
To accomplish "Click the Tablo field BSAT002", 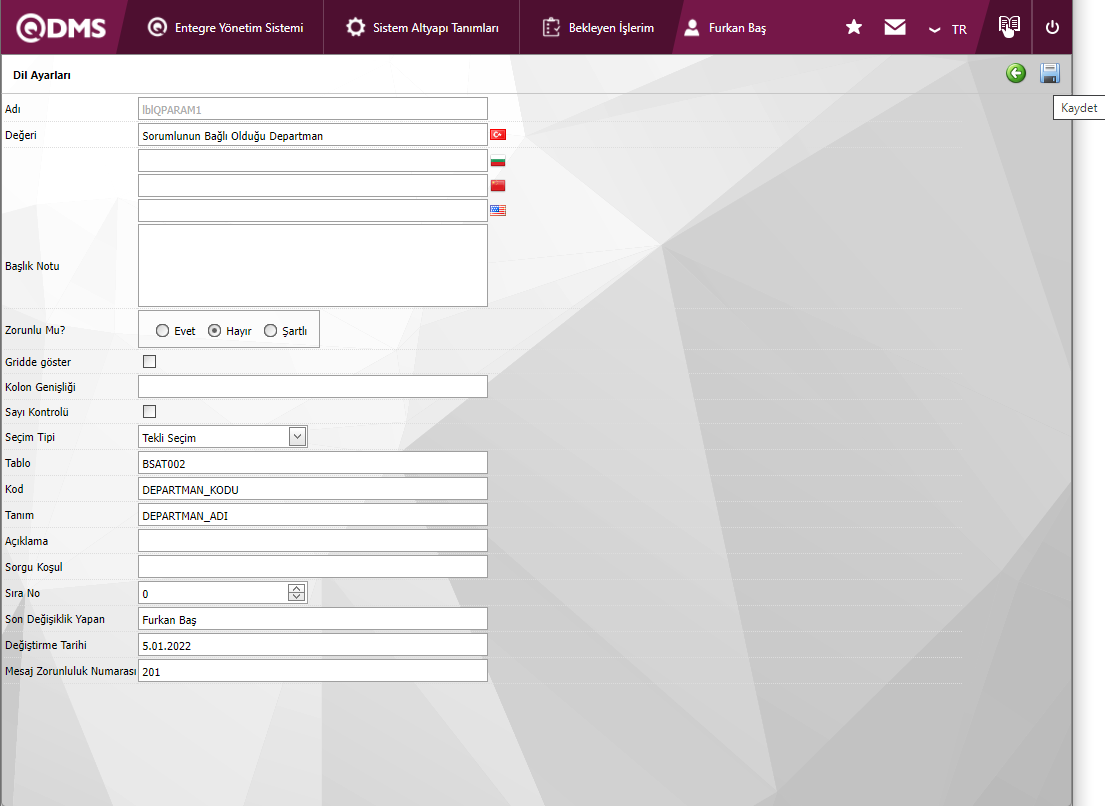I will click(x=313, y=463).
